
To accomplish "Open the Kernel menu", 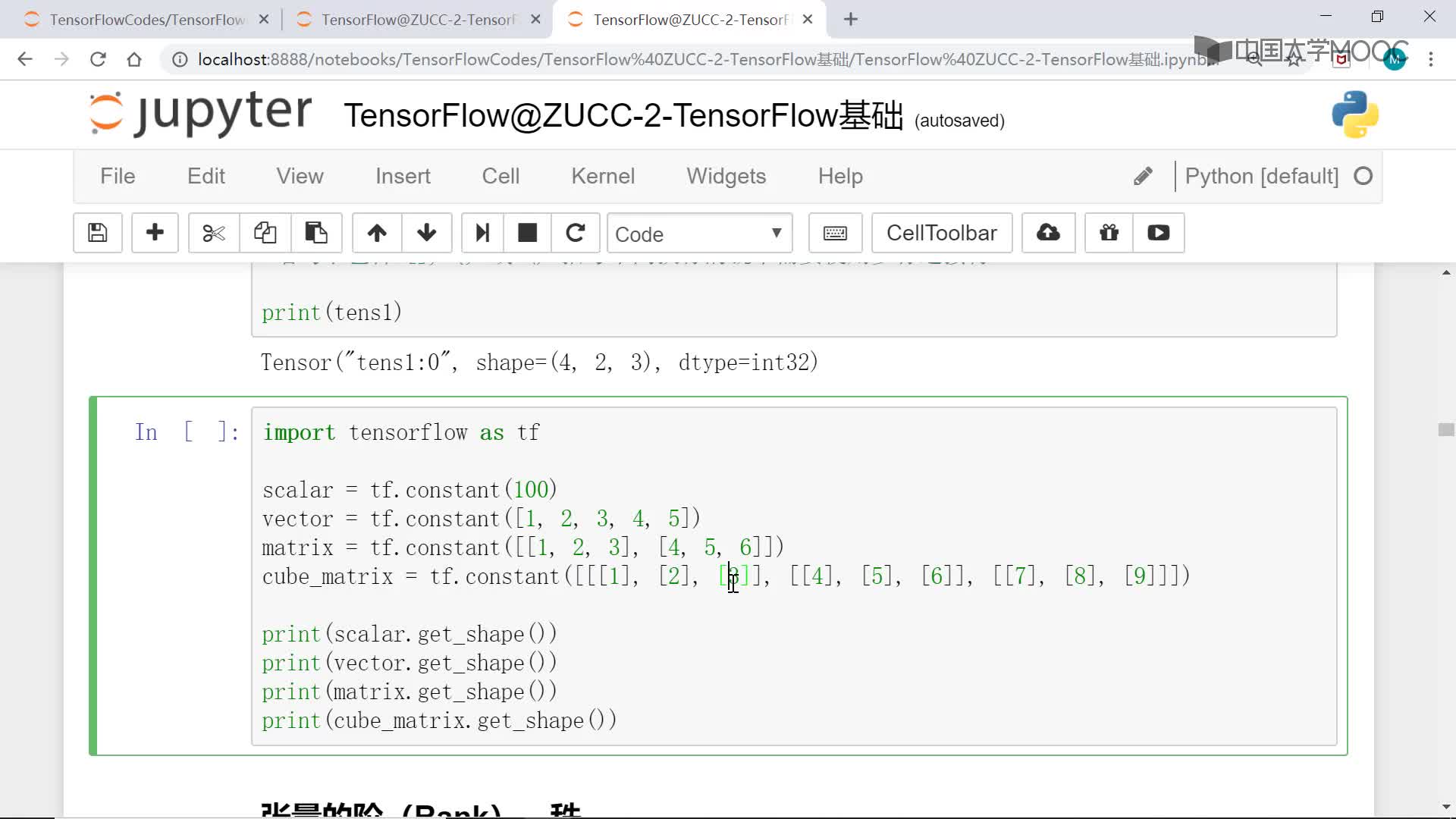I will [x=603, y=176].
